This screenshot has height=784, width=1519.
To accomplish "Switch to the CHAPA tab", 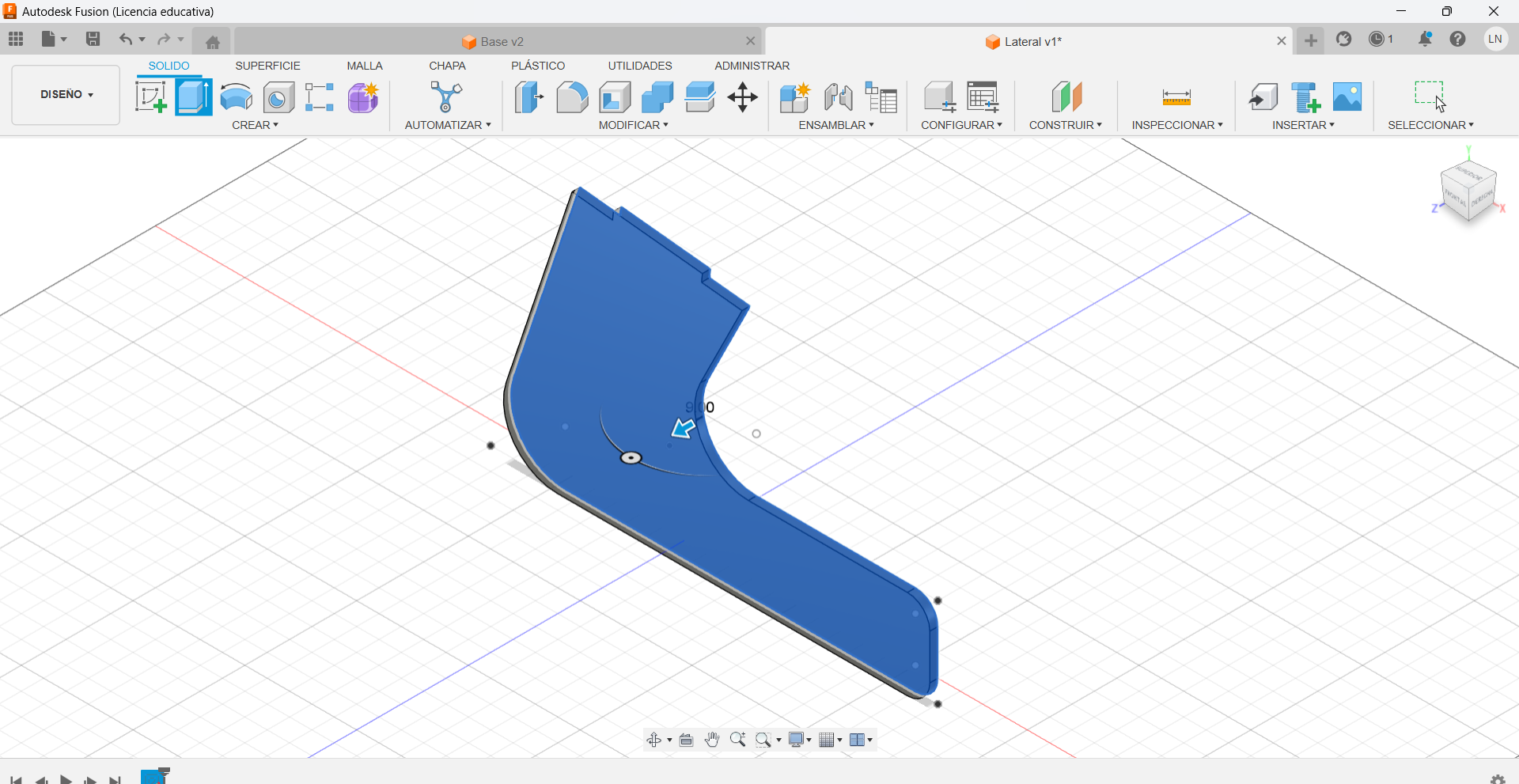I will [x=447, y=66].
